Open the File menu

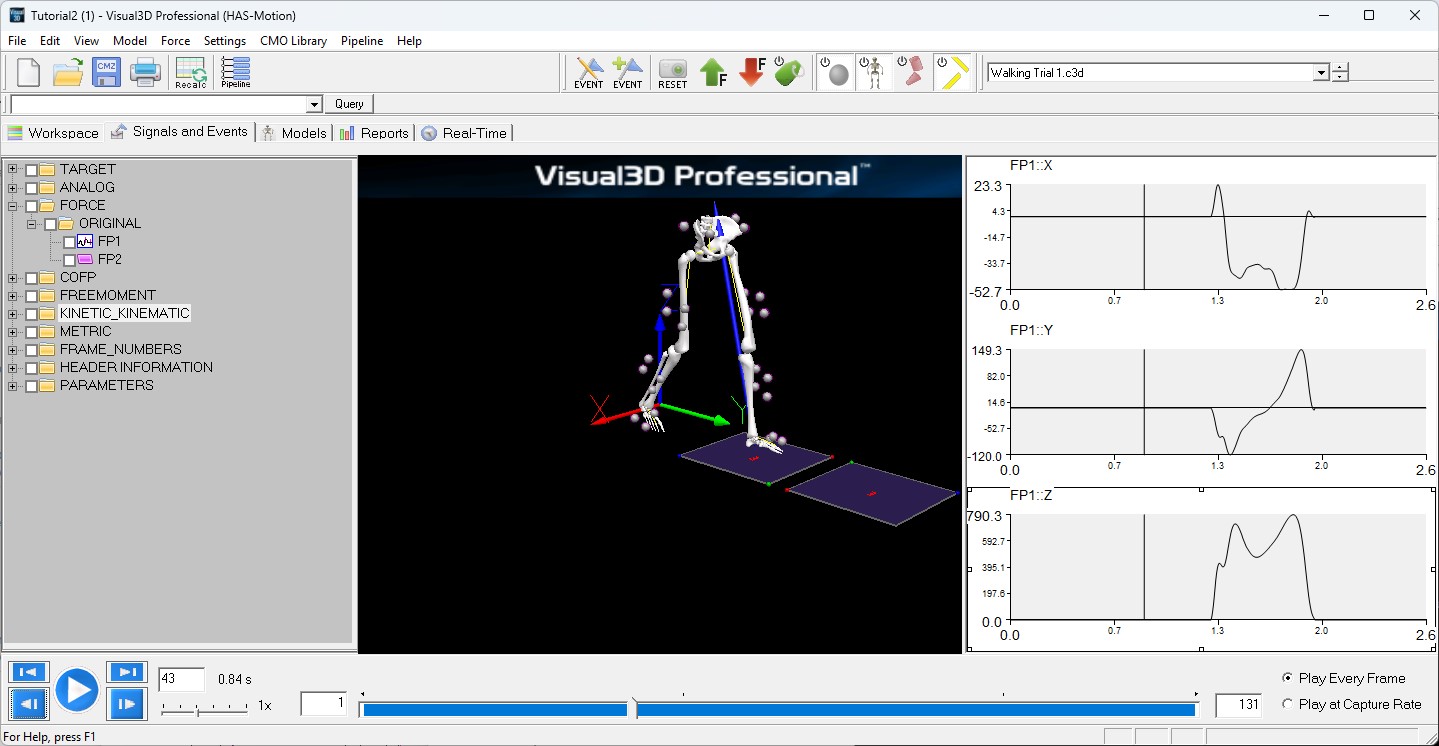coord(17,41)
